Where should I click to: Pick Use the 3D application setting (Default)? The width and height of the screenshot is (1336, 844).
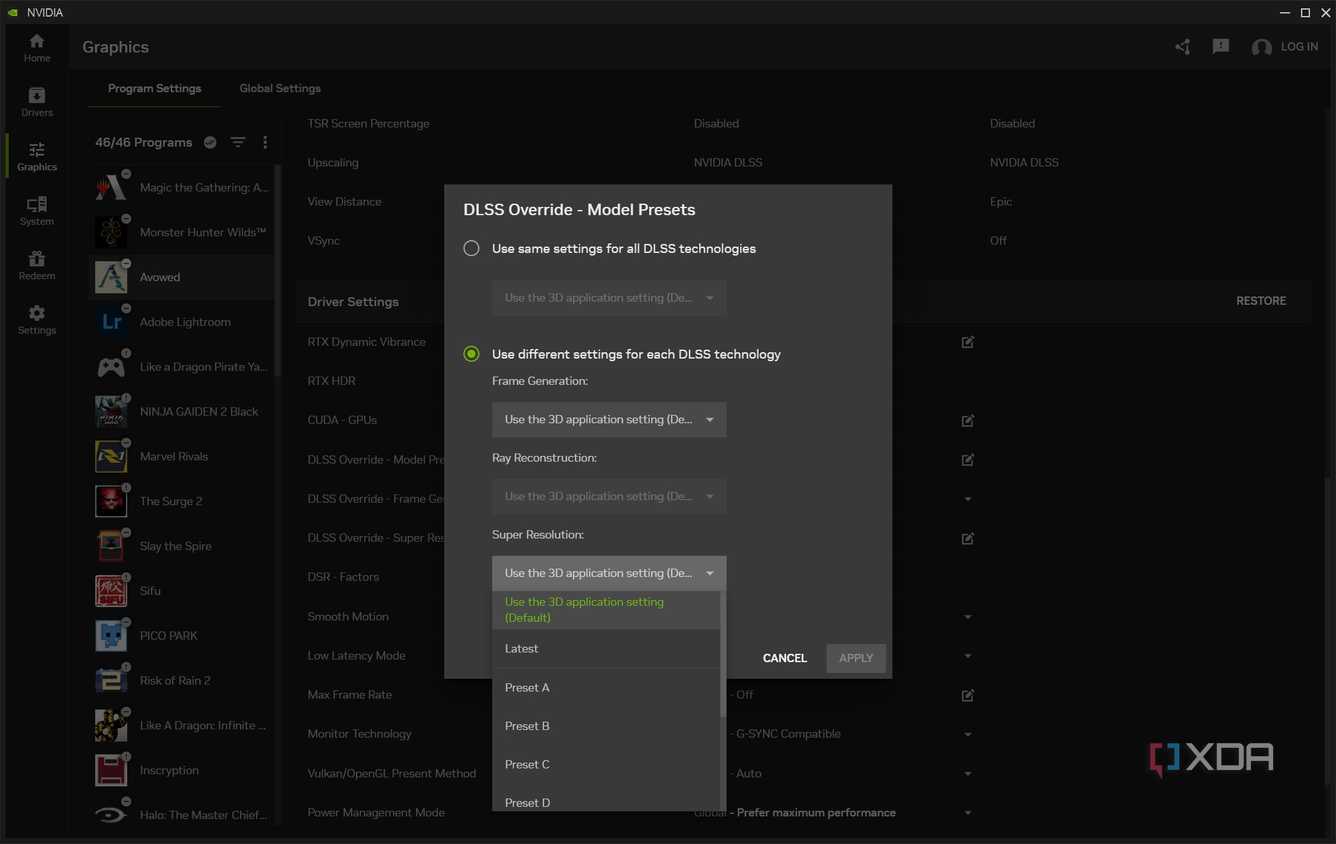tap(606, 610)
